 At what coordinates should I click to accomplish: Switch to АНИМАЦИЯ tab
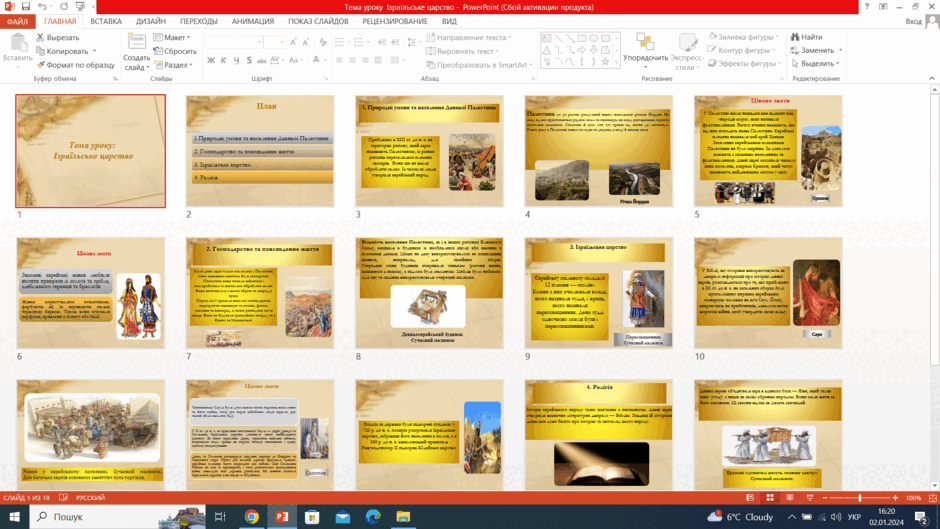(252, 21)
